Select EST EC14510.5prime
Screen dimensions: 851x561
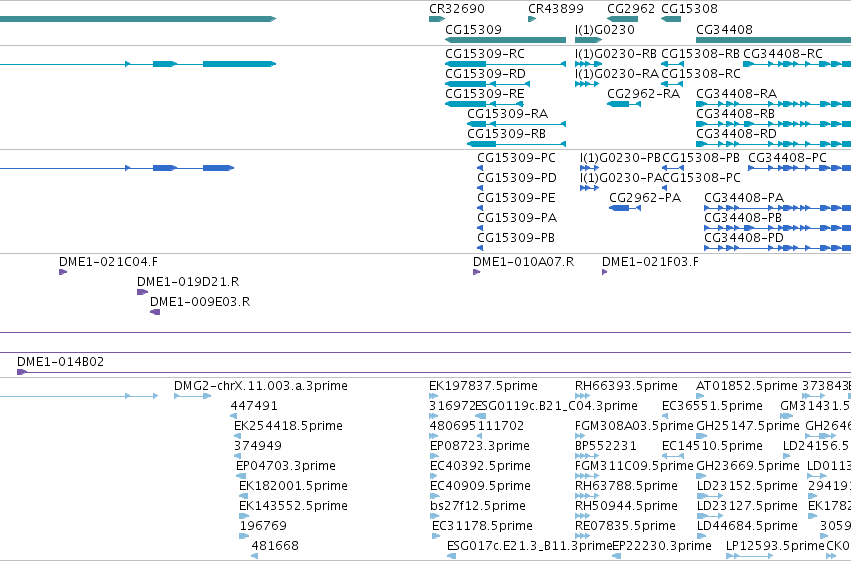tap(673, 456)
